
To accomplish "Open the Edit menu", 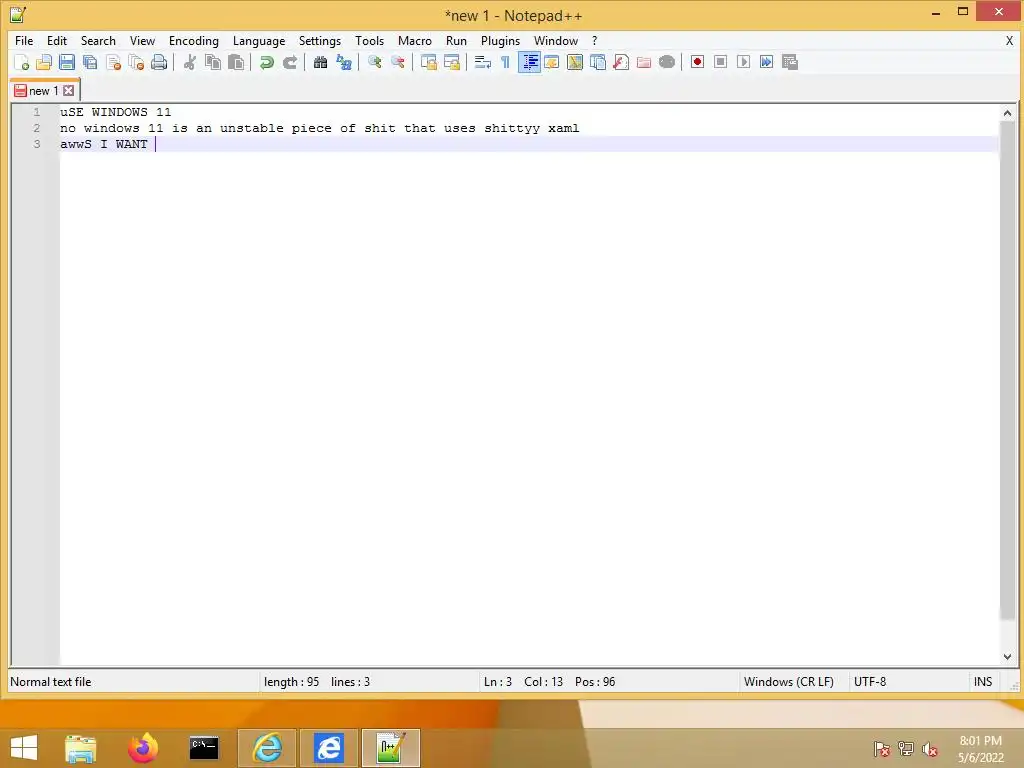I will click(x=57, y=40).
